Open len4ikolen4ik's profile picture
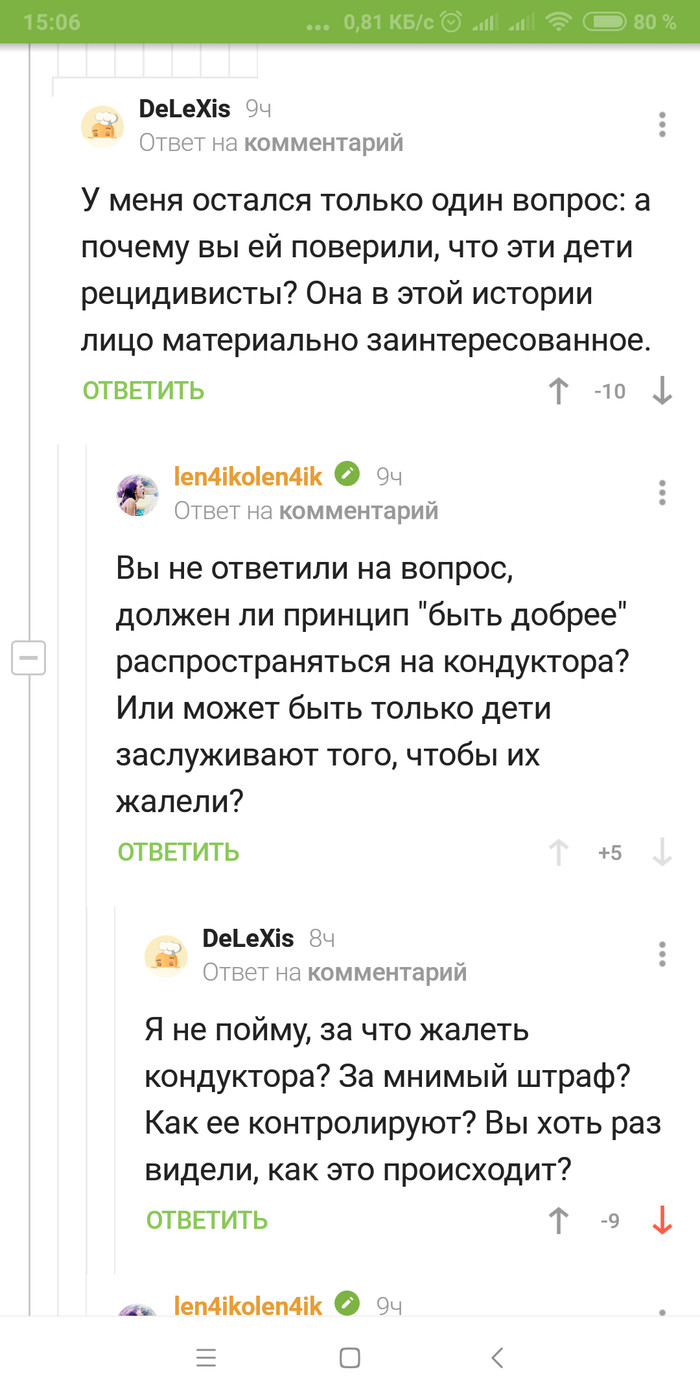This screenshot has height=1400, width=700. (x=138, y=494)
